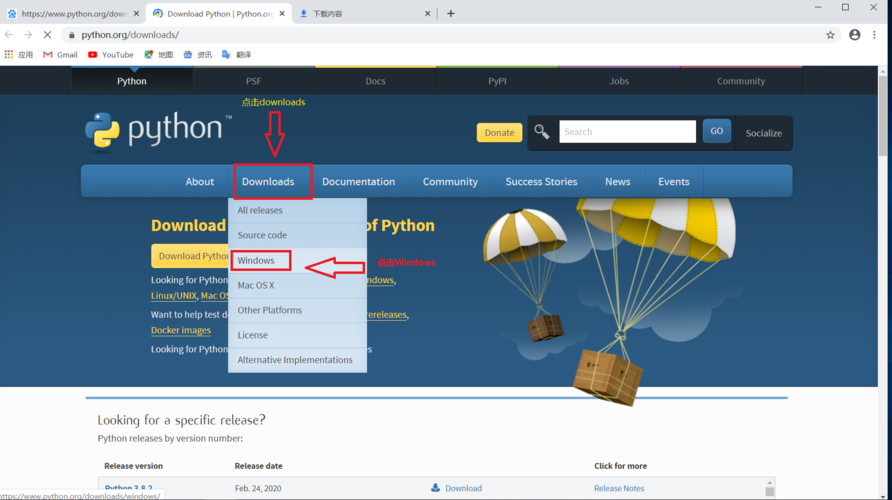This screenshot has width=892, height=500.
Task: Open the Chrome profile avatar icon
Action: tap(854, 35)
